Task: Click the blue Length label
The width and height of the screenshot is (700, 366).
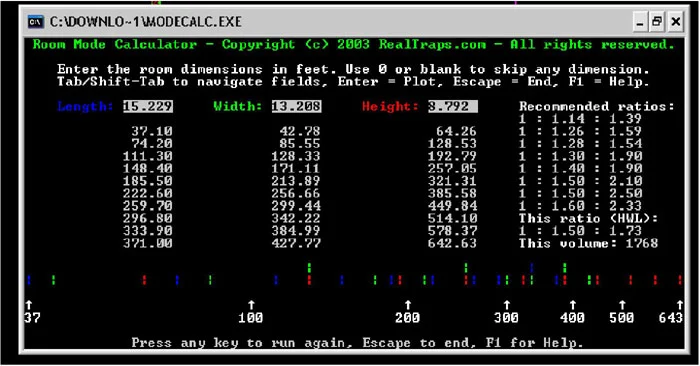Action: click(x=85, y=106)
